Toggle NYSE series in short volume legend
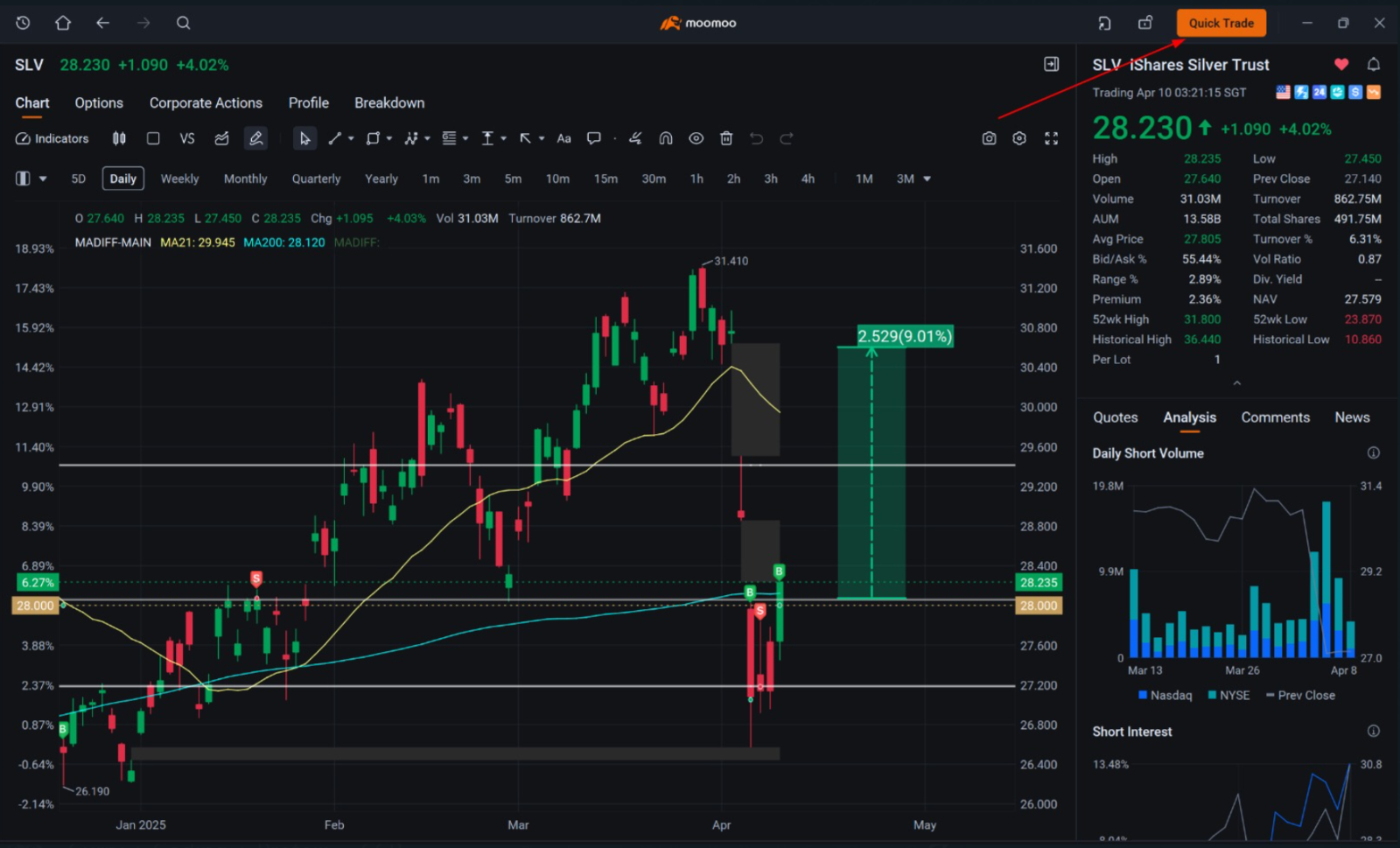Viewport: 1400px width, 848px height. (1228, 695)
